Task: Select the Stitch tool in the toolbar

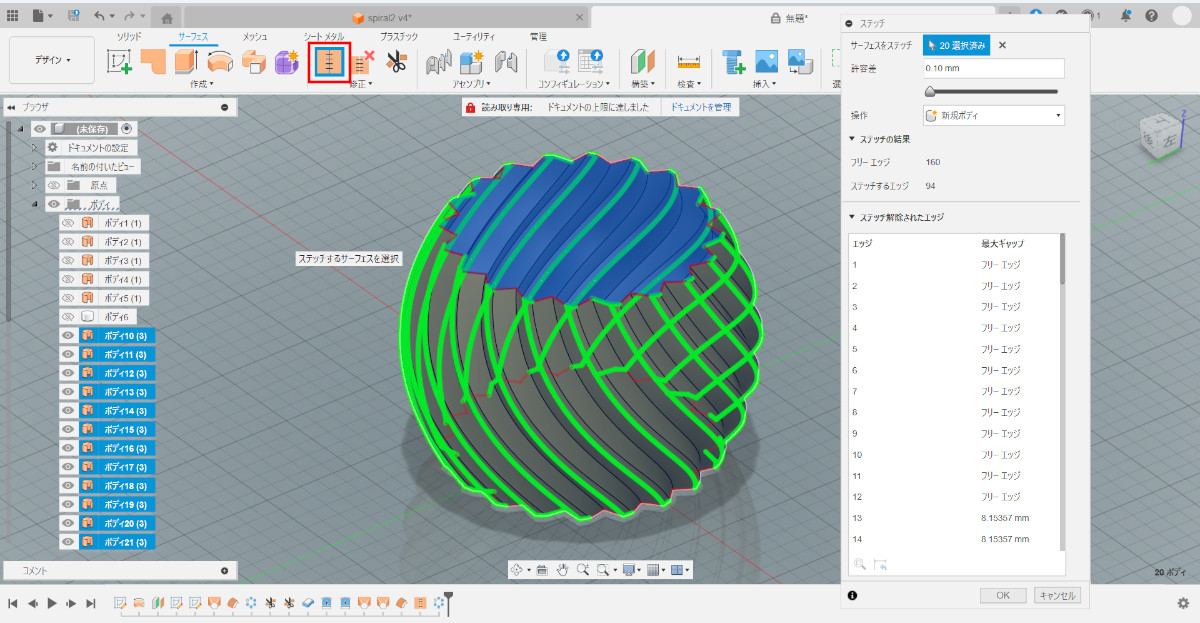Action: point(329,62)
